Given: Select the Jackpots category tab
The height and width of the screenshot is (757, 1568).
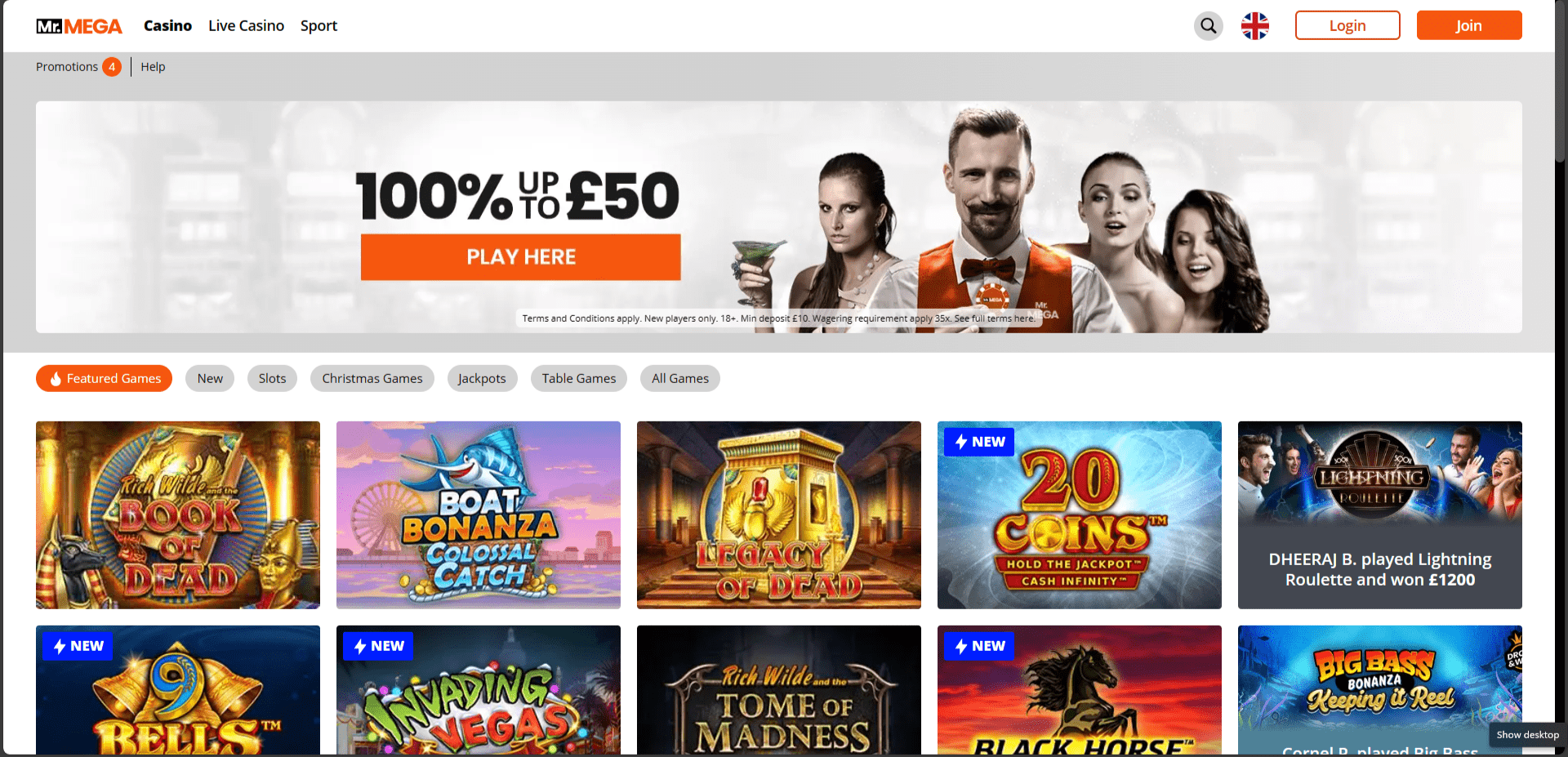Looking at the screenshot, I should pyautogui.click(x=482, y=378).
